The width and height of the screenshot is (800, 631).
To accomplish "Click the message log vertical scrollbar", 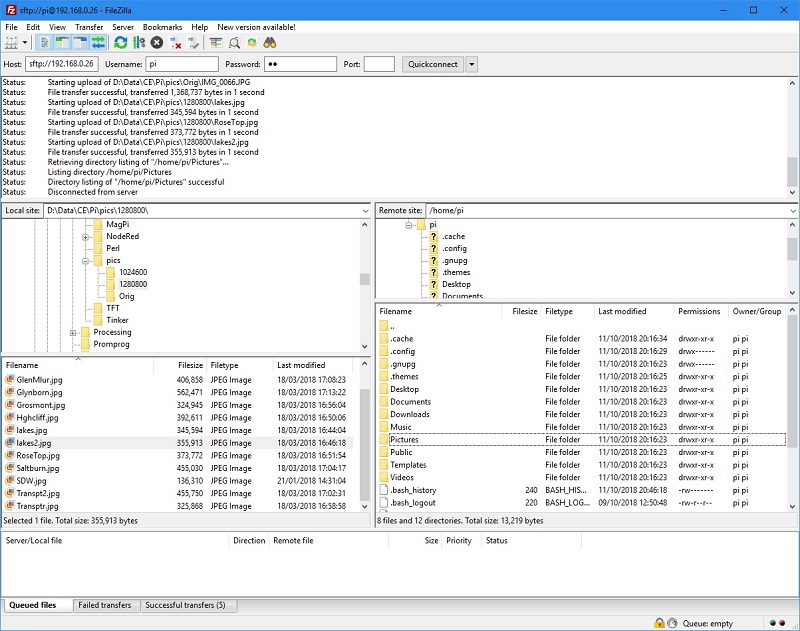I will [792, 138].
